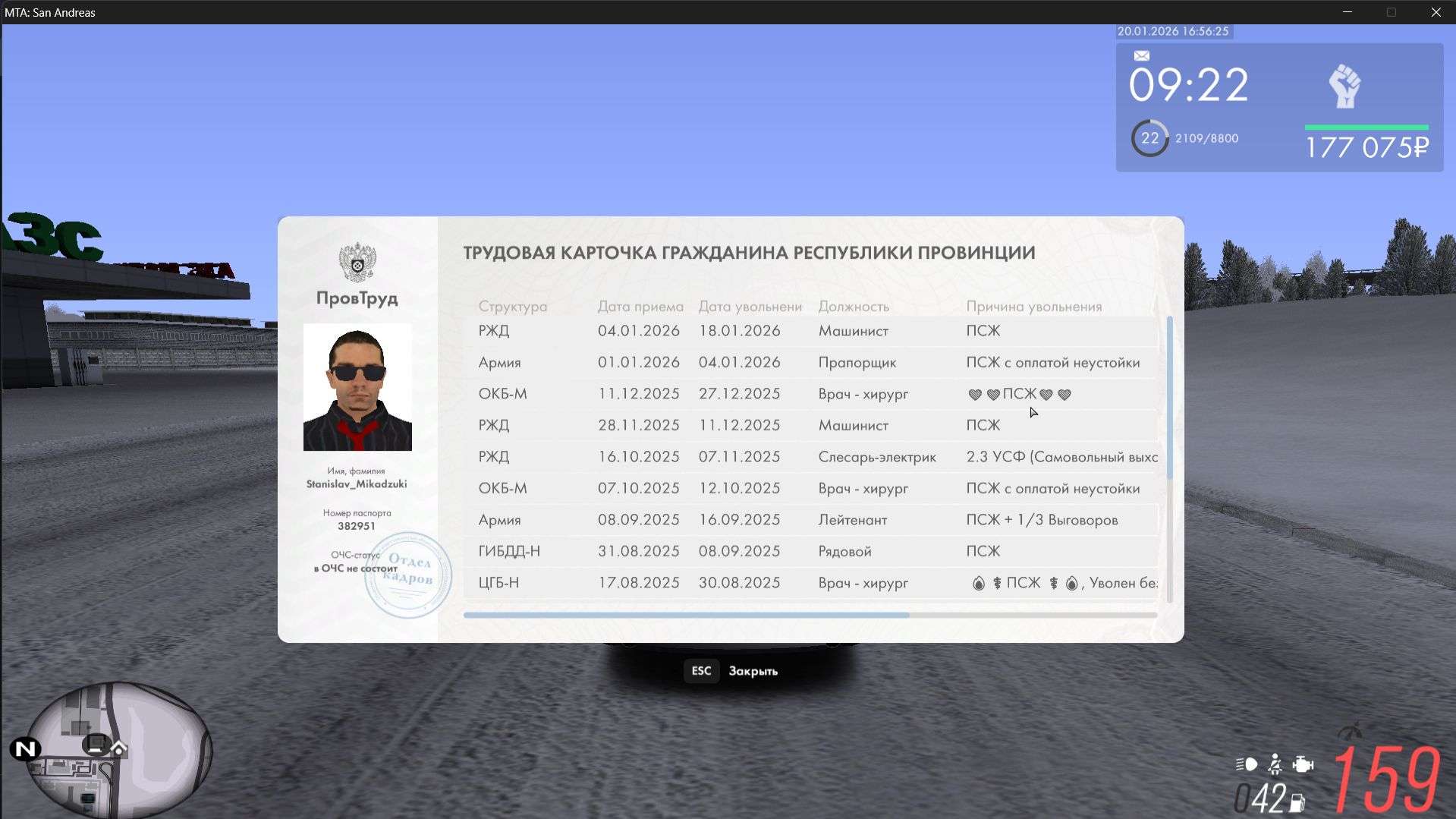Select the ГИБДД-Н Рядовой row
The height and width of the screenshot is (819, 1456).
click(810, 551)
